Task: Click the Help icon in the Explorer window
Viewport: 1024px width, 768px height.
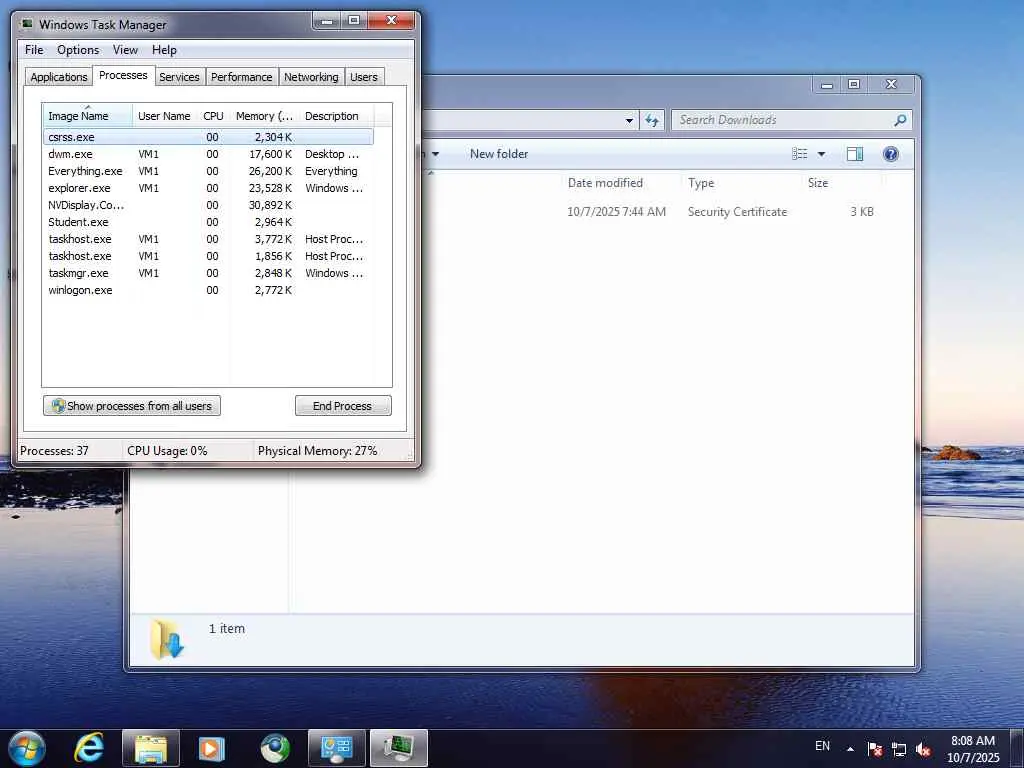Action: pos(890,154)
